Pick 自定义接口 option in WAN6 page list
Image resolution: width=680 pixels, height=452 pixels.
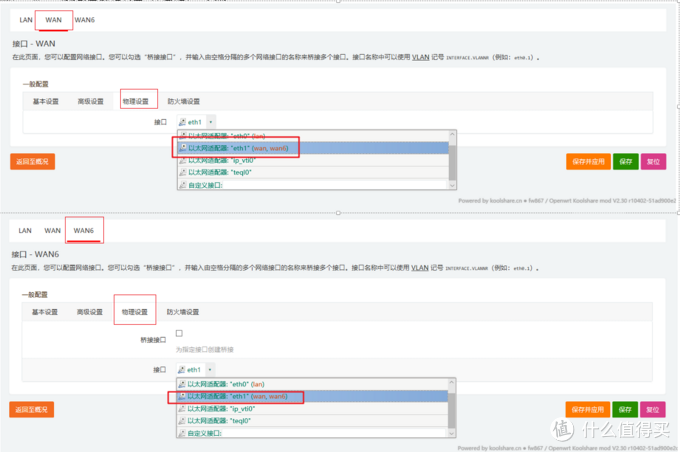click(312, 433)
